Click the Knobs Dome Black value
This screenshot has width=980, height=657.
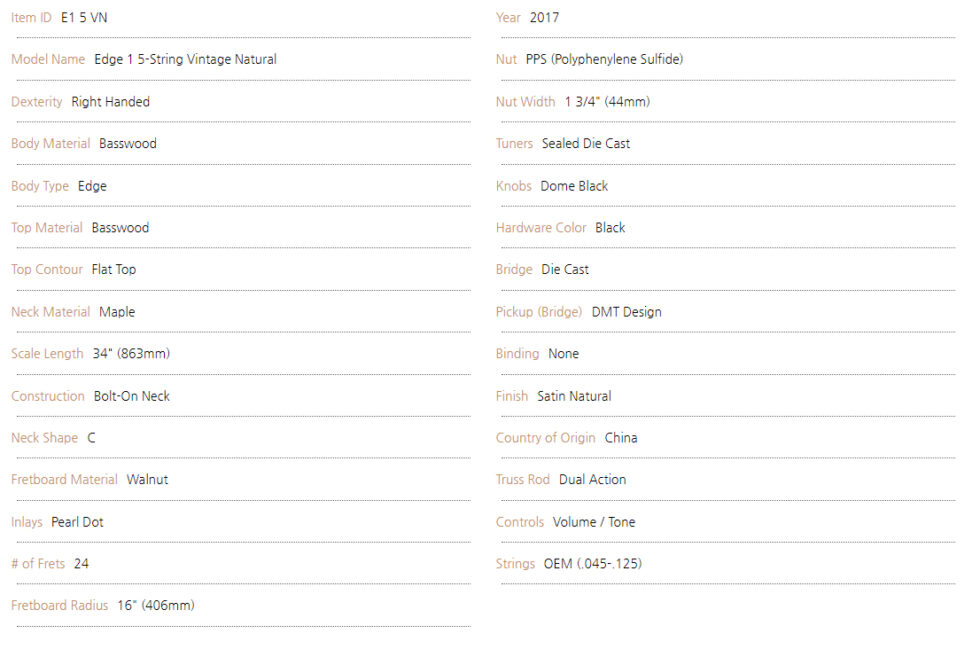[574, 186]
